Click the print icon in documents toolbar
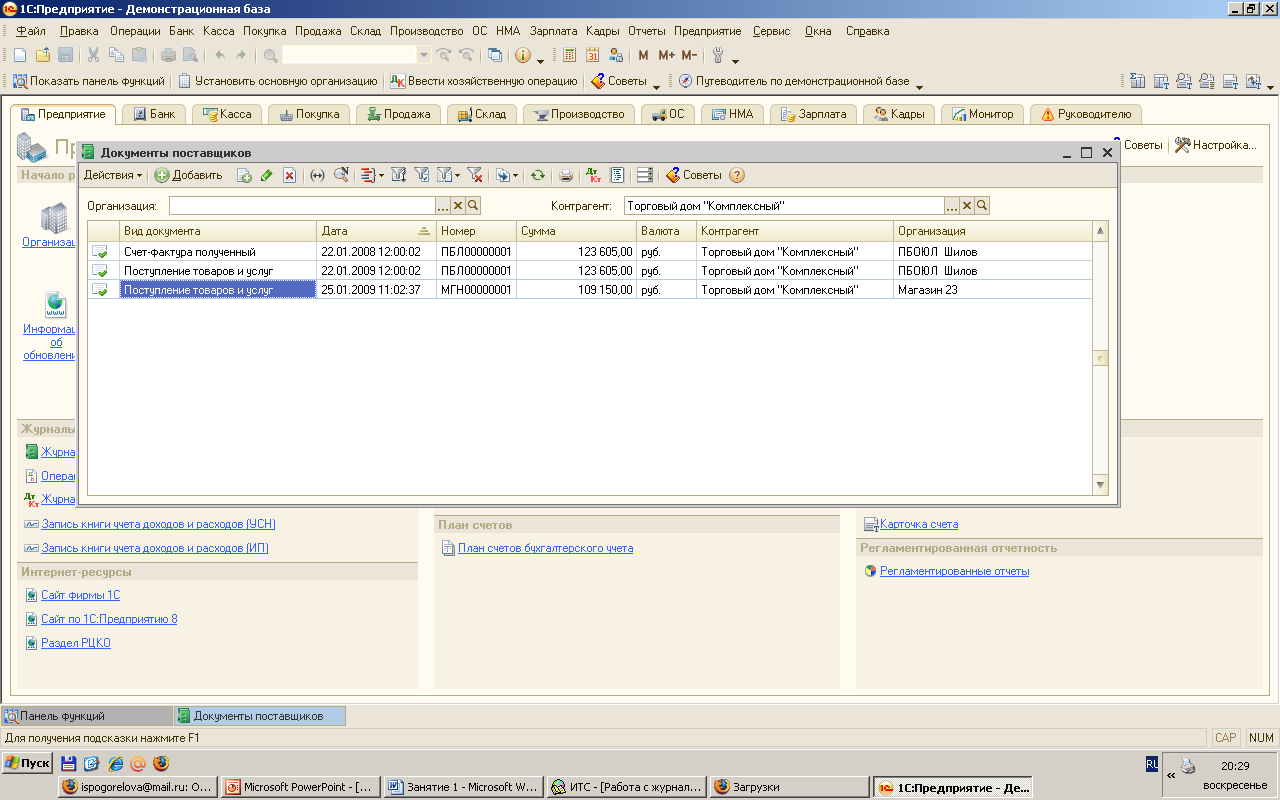This screenshot has width=1280, height=800. (565, 175)
